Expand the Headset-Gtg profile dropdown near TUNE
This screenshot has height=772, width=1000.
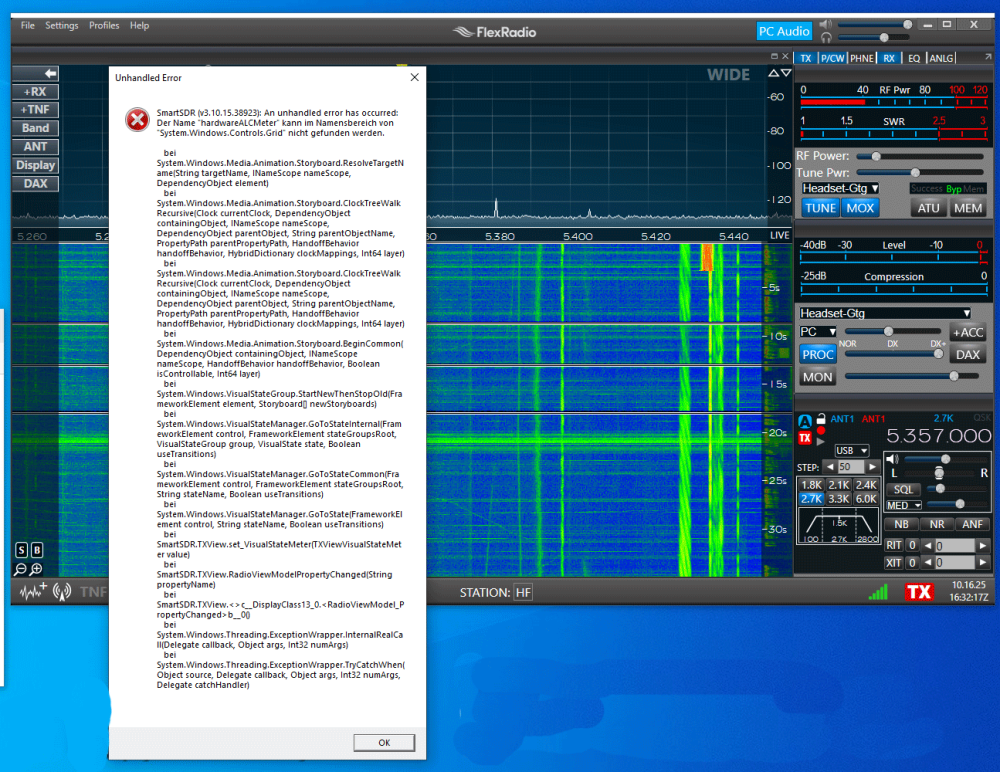click(840, 188)
